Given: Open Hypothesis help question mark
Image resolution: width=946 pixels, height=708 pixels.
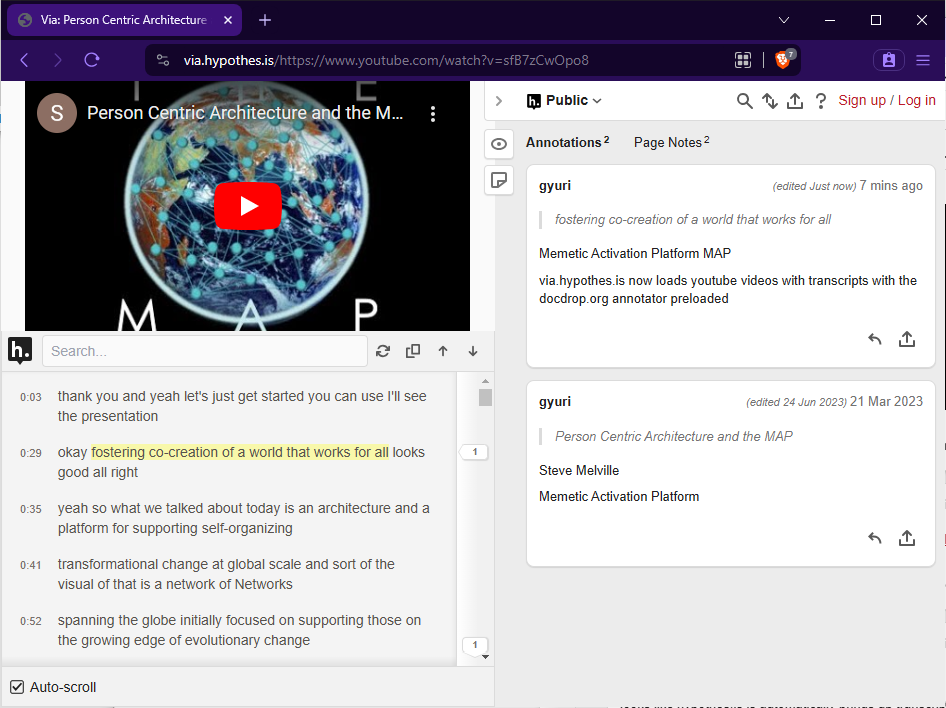Looking at the screenshot, I should (821, 101).
